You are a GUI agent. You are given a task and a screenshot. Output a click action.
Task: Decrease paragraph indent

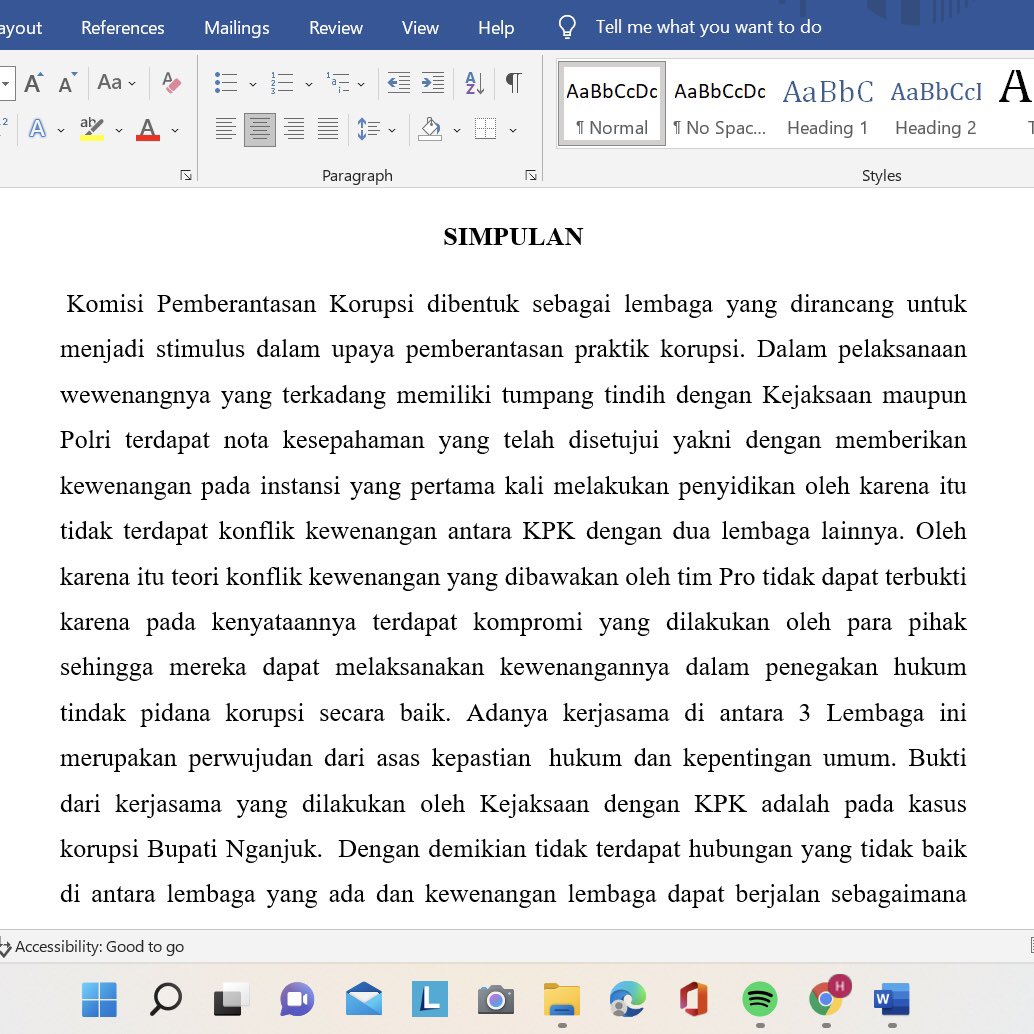click(398, 83)
